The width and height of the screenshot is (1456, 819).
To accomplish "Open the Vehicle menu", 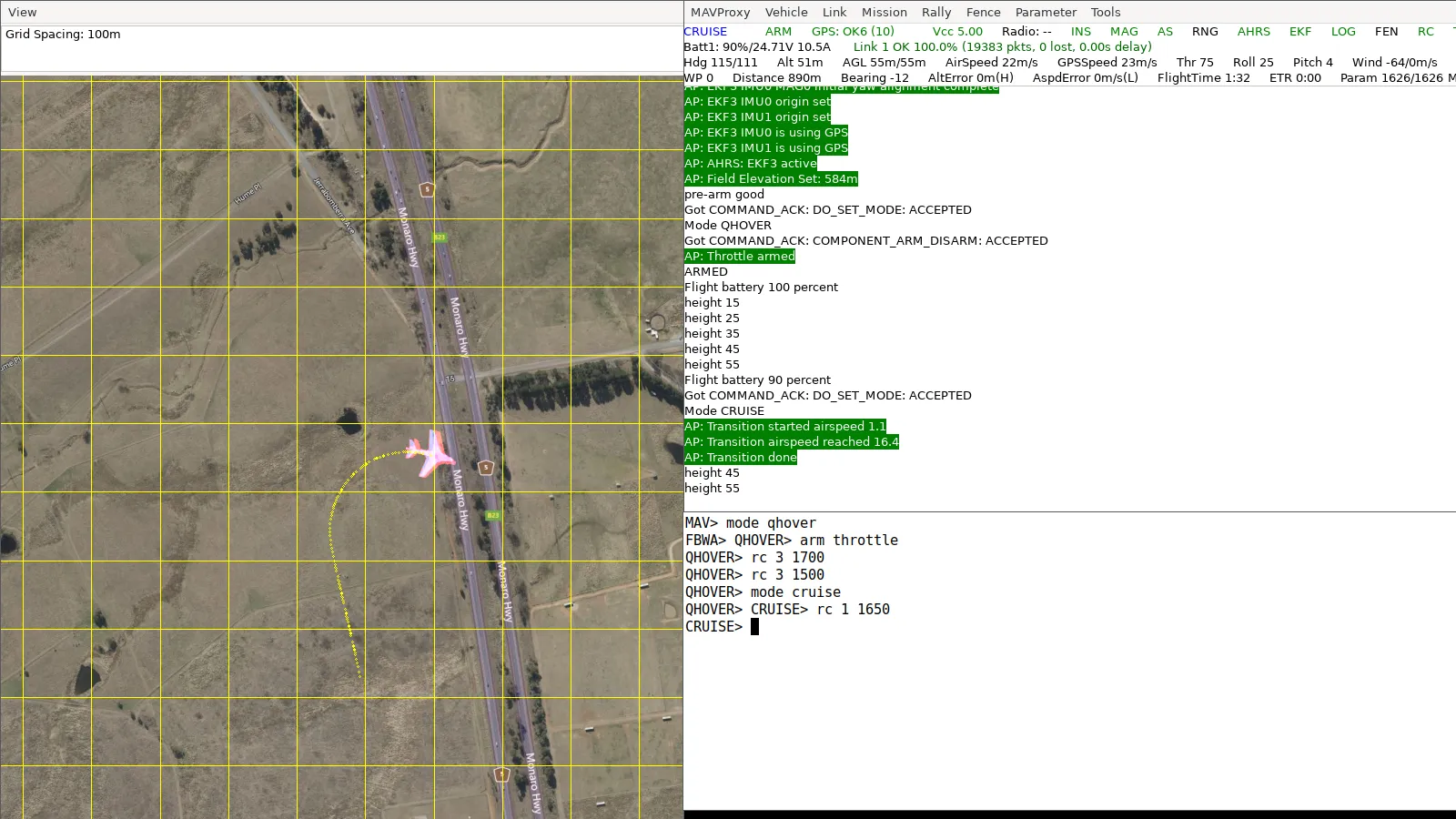I will (x=786, y=12).
